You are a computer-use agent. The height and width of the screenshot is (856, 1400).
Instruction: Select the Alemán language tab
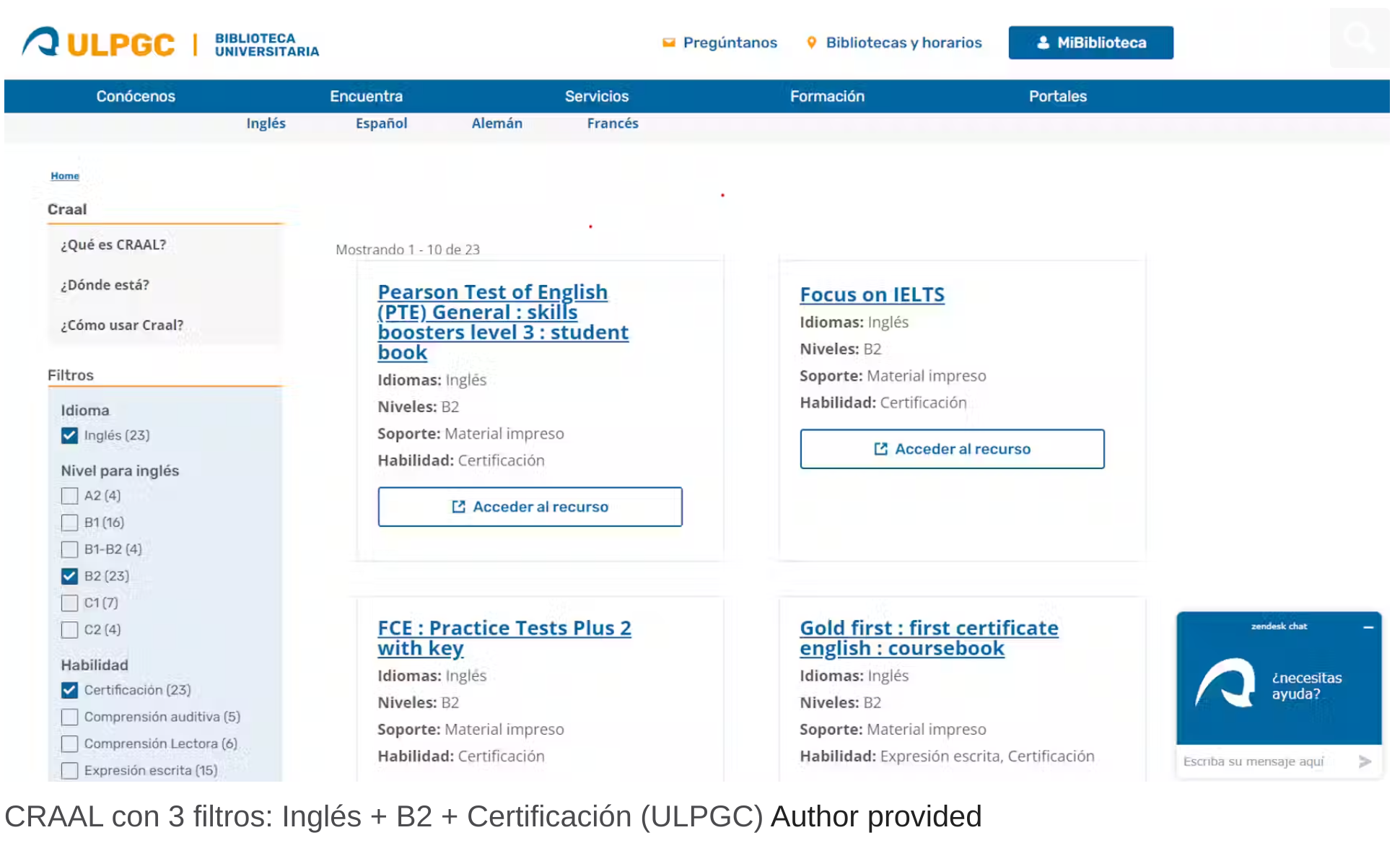496,123
